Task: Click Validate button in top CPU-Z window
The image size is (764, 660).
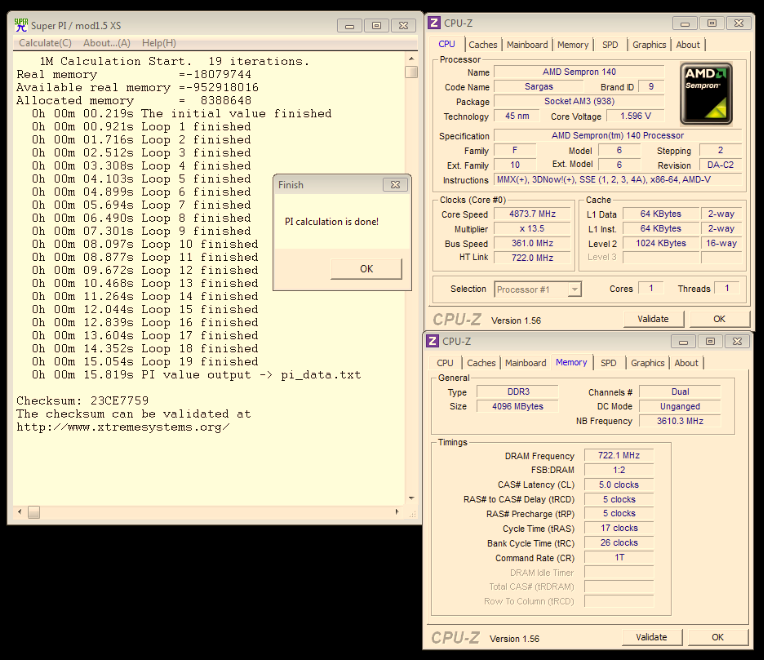Action: pos(653,319)
